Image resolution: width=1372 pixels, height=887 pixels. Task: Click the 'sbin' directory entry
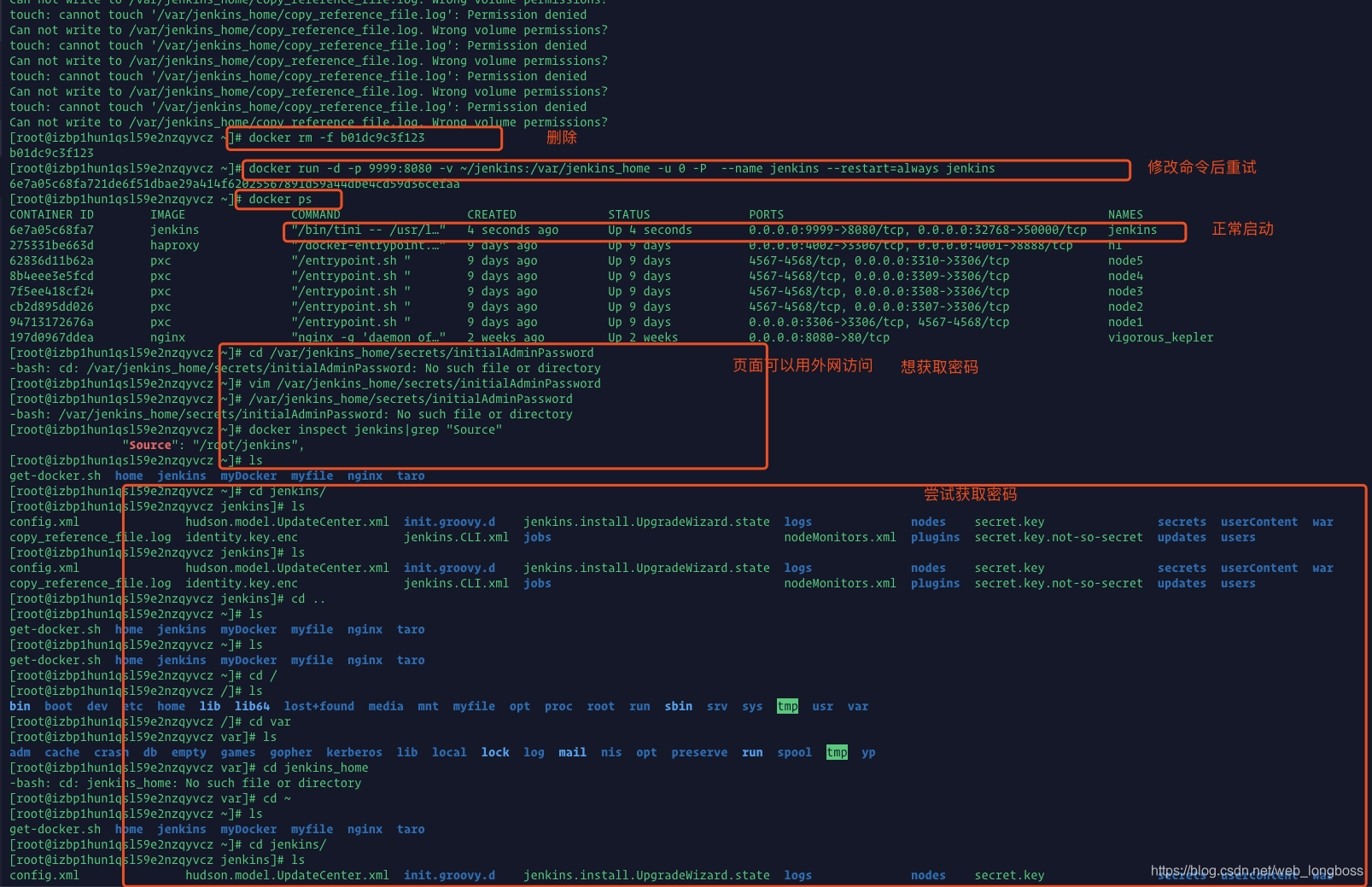click(678, 706)
